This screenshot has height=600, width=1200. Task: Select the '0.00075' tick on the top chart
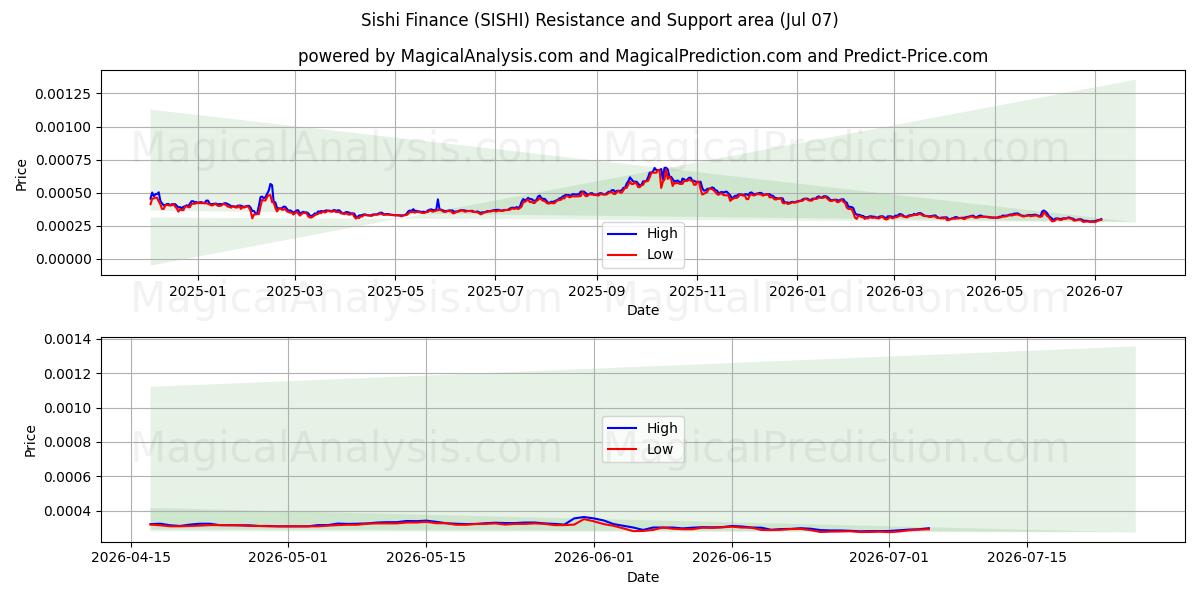[62, 160]
